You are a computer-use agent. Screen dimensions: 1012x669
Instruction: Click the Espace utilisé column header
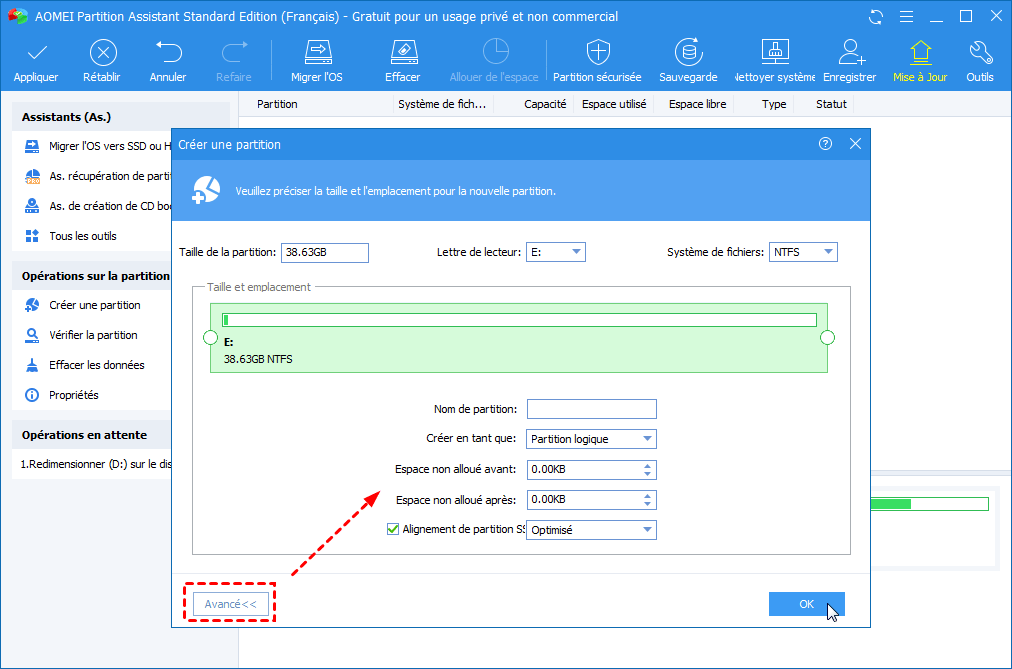pos(614,104)
